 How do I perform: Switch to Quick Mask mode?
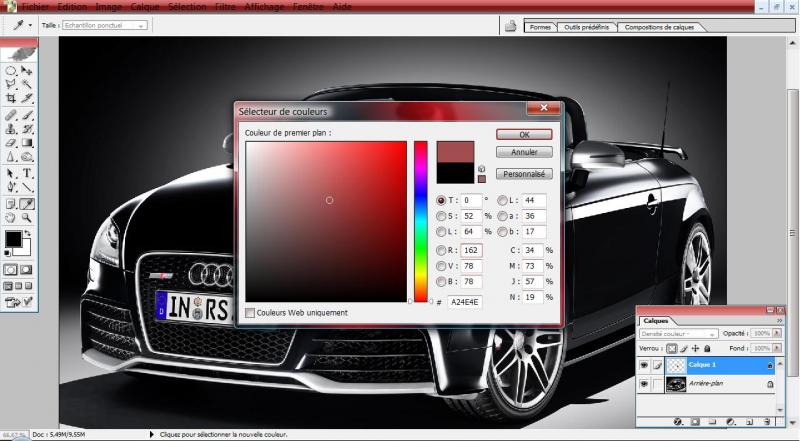[x=26, y=270]
